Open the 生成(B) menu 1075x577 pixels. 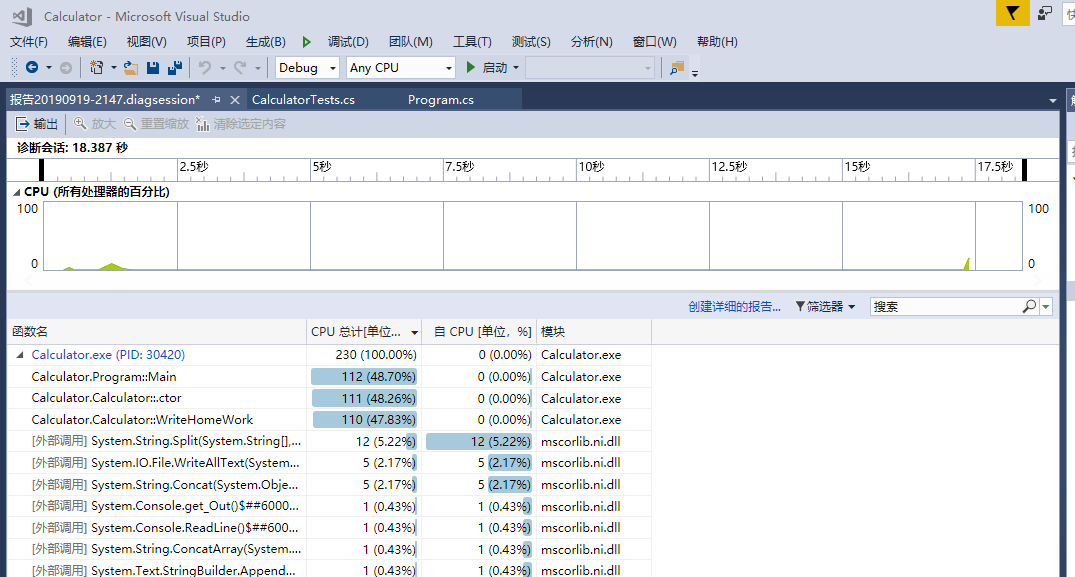(x=265, y=42)
